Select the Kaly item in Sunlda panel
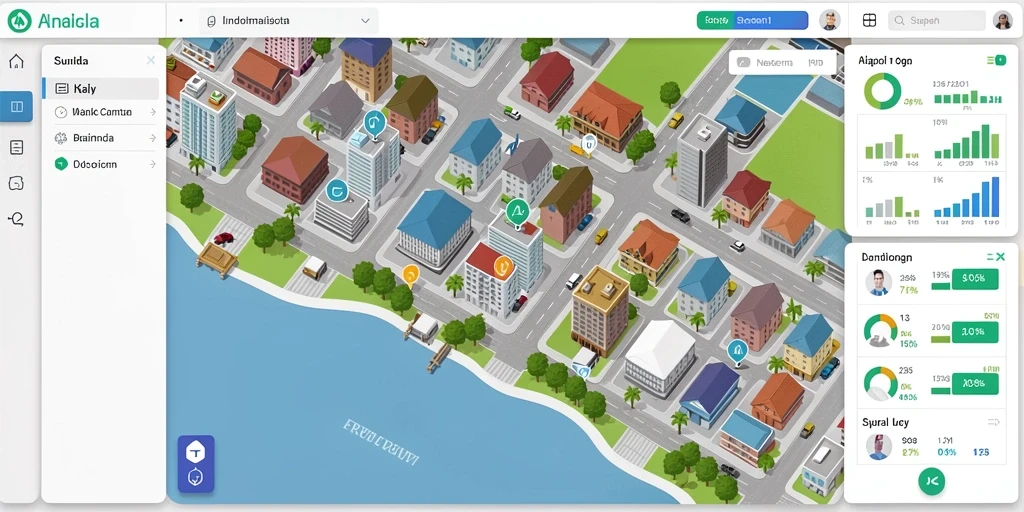Viewport: 1024px width, 512px height. (x=101, y=89)
